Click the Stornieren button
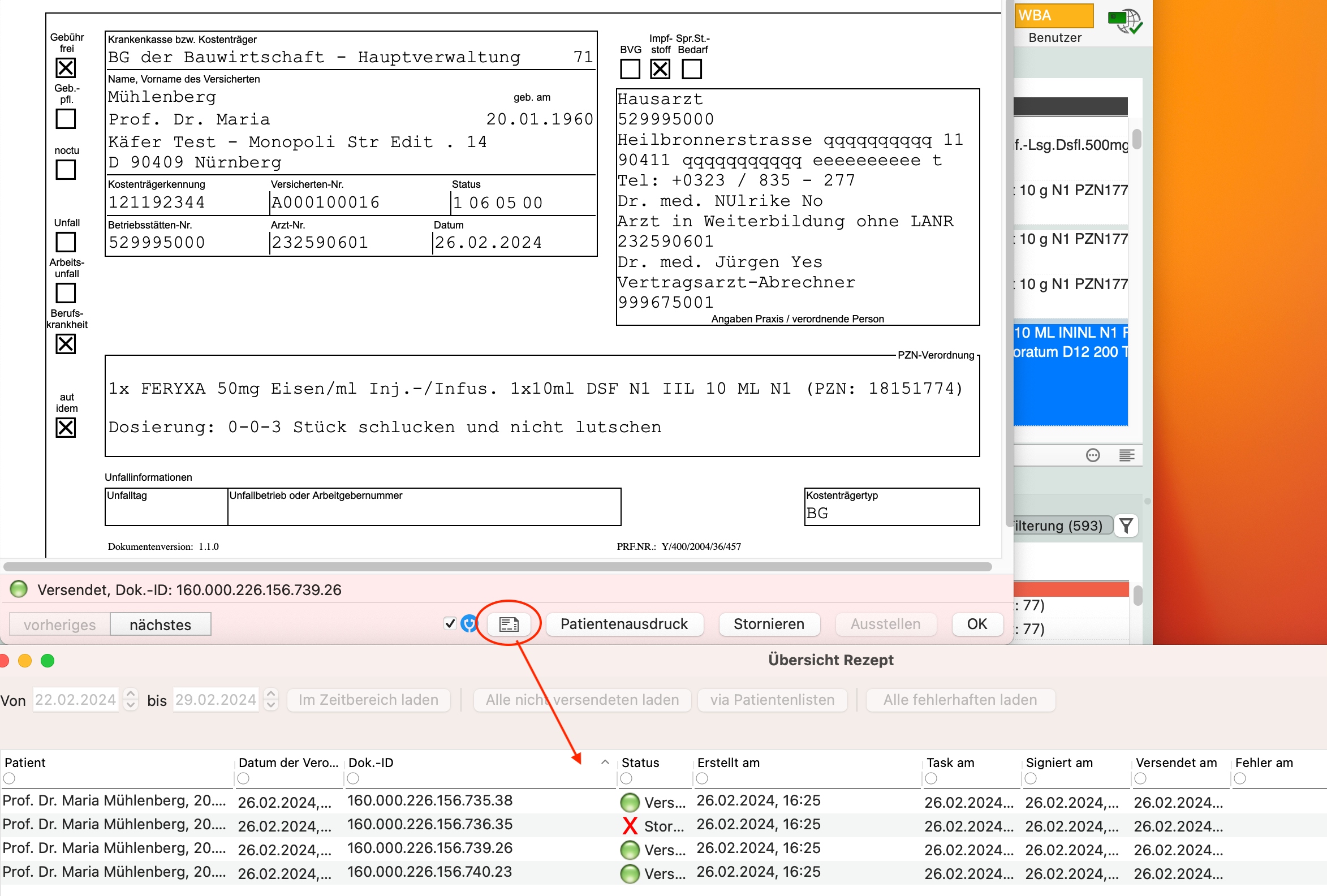The image size is (1327, 896). (x=769, y=624)
